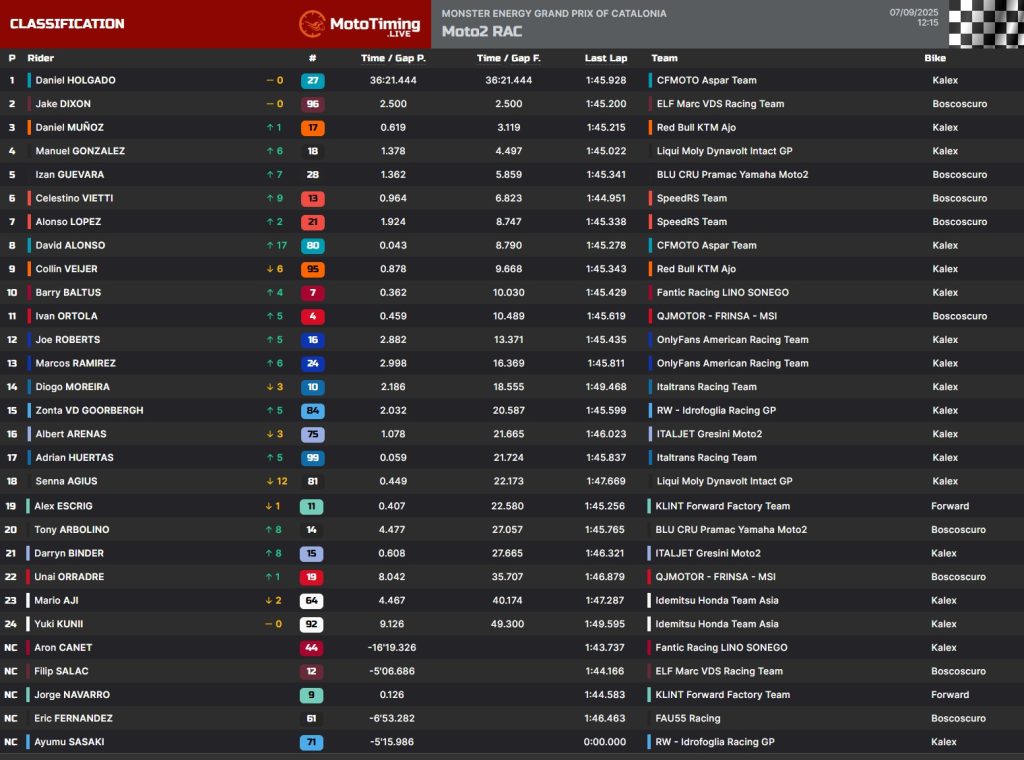1024x760 pixels.
Task: Select rider Izan GUEVARA
Action: coord(69,174)
